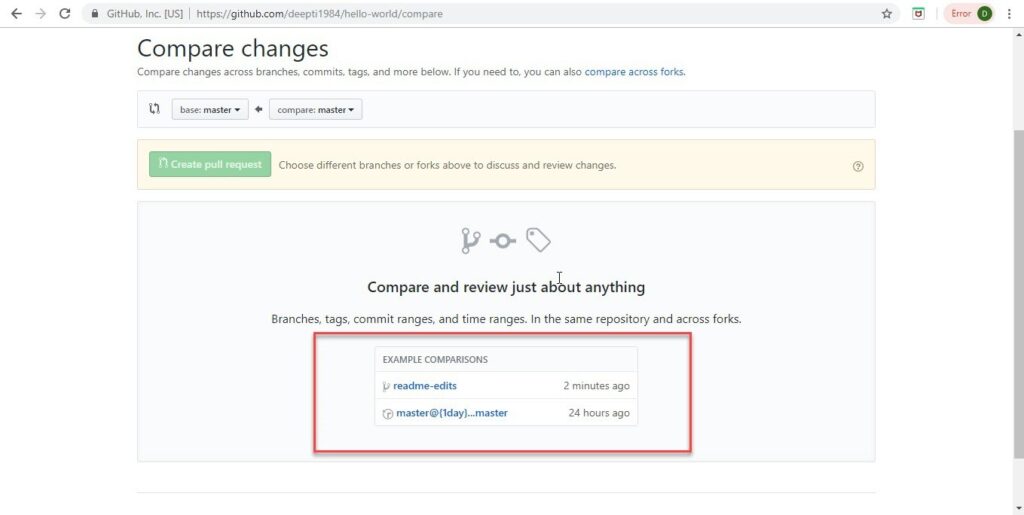
Task: Click the commit illustration icon
Action: point(503,242)
